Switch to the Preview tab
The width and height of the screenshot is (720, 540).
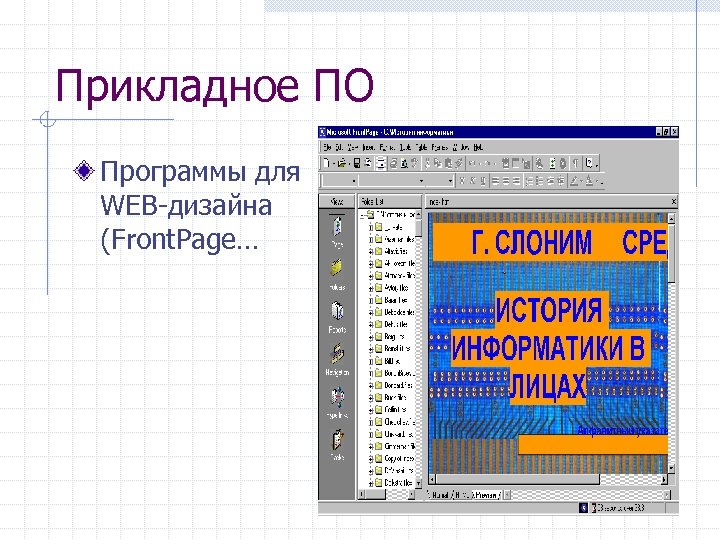pyautogui.click(x=485, y=495)
